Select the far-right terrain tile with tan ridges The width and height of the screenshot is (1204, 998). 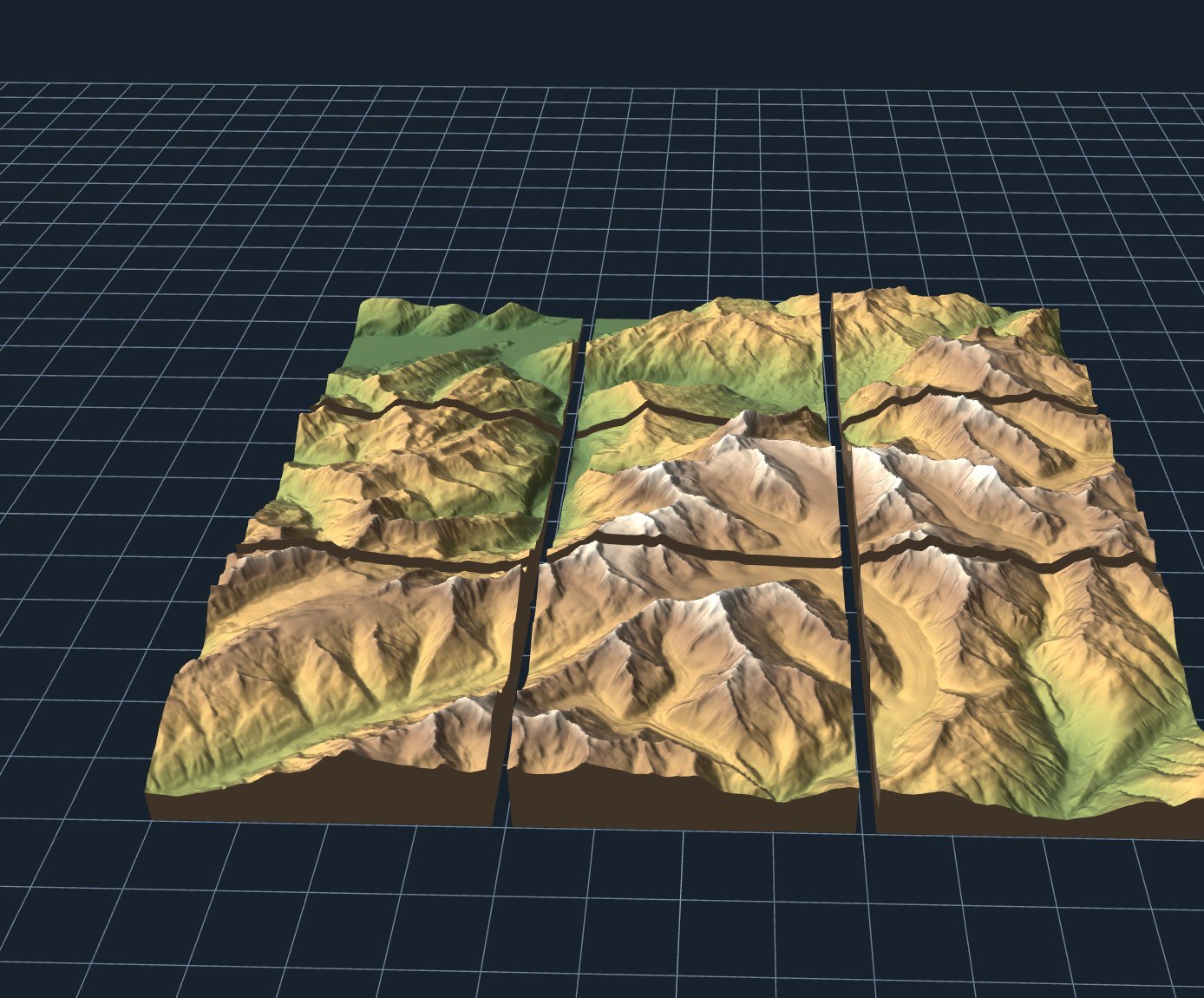pos(963,354)
